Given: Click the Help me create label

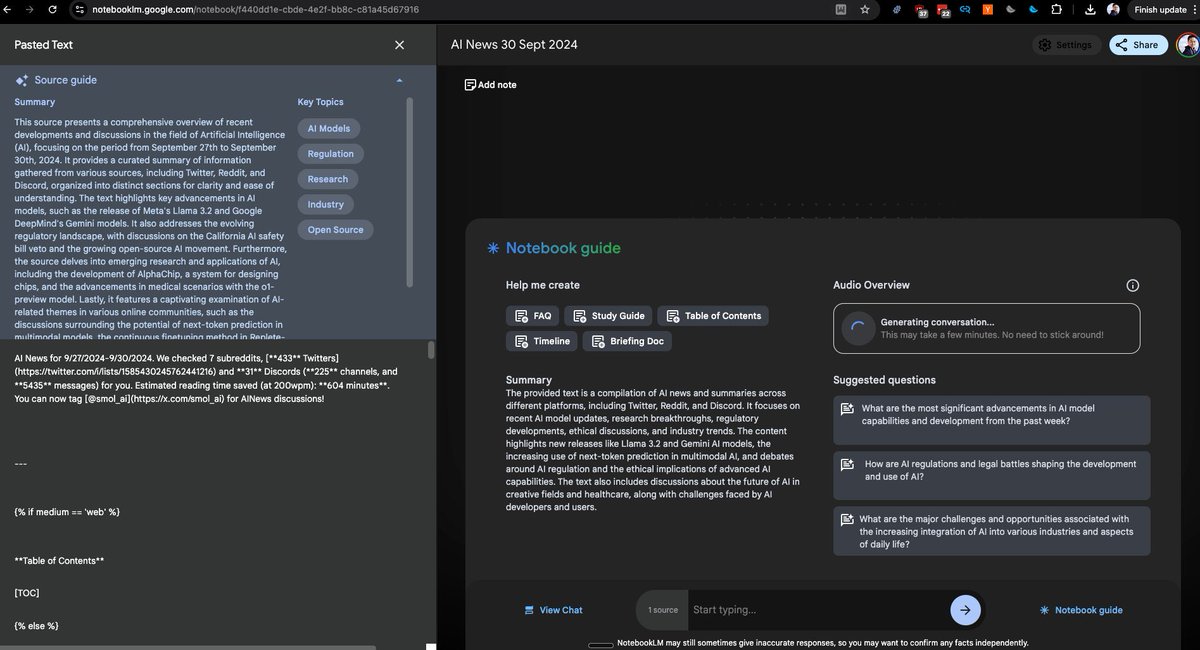Looking at the screenshot, I should click(543, 285).
